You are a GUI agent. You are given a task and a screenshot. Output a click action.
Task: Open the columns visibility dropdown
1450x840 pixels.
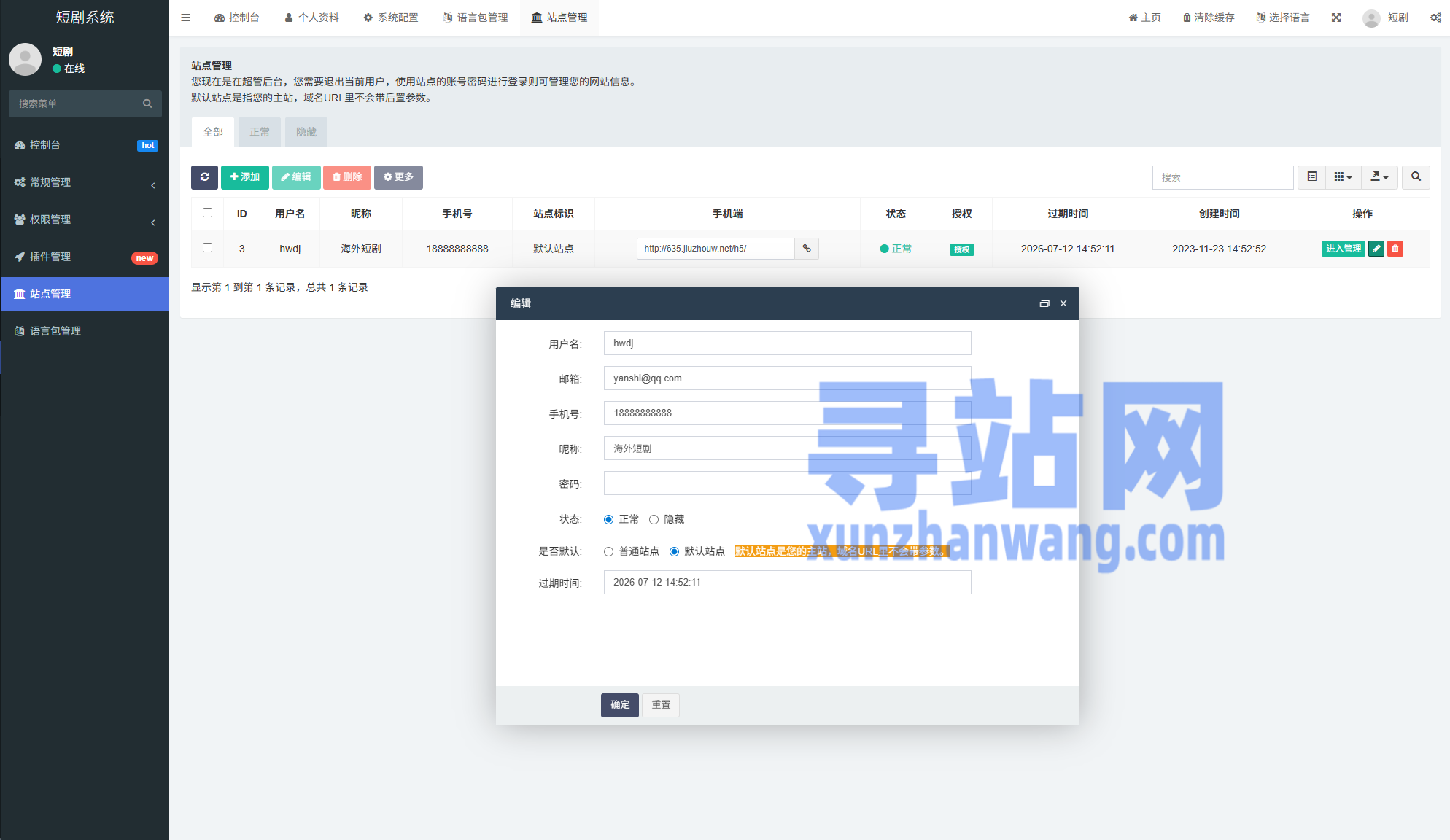[x=1343, y=177]
